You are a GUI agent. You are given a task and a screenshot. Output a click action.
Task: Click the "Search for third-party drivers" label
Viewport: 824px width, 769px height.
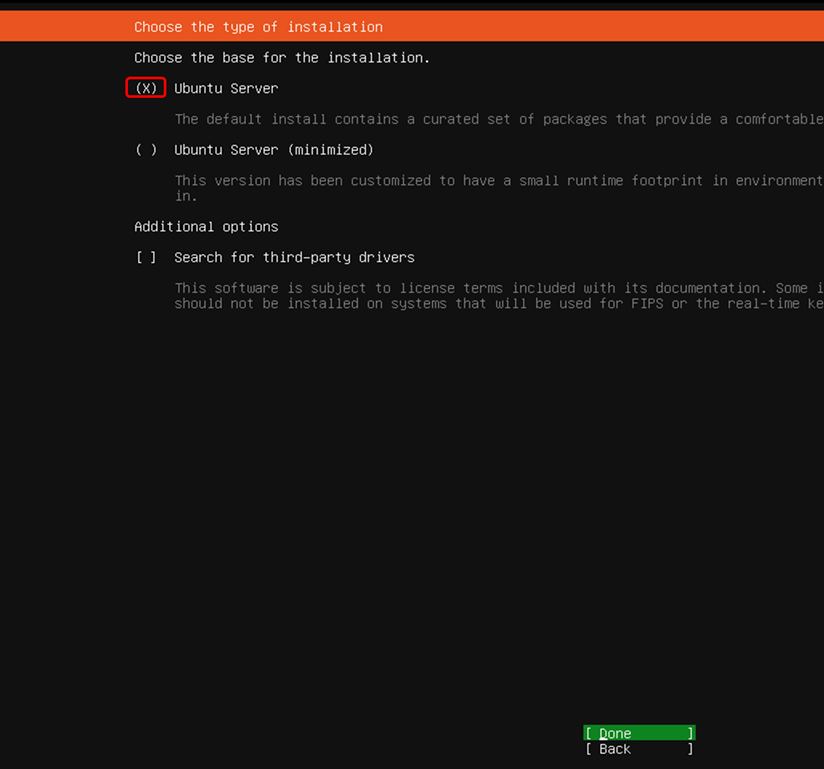tap(294, 257)
